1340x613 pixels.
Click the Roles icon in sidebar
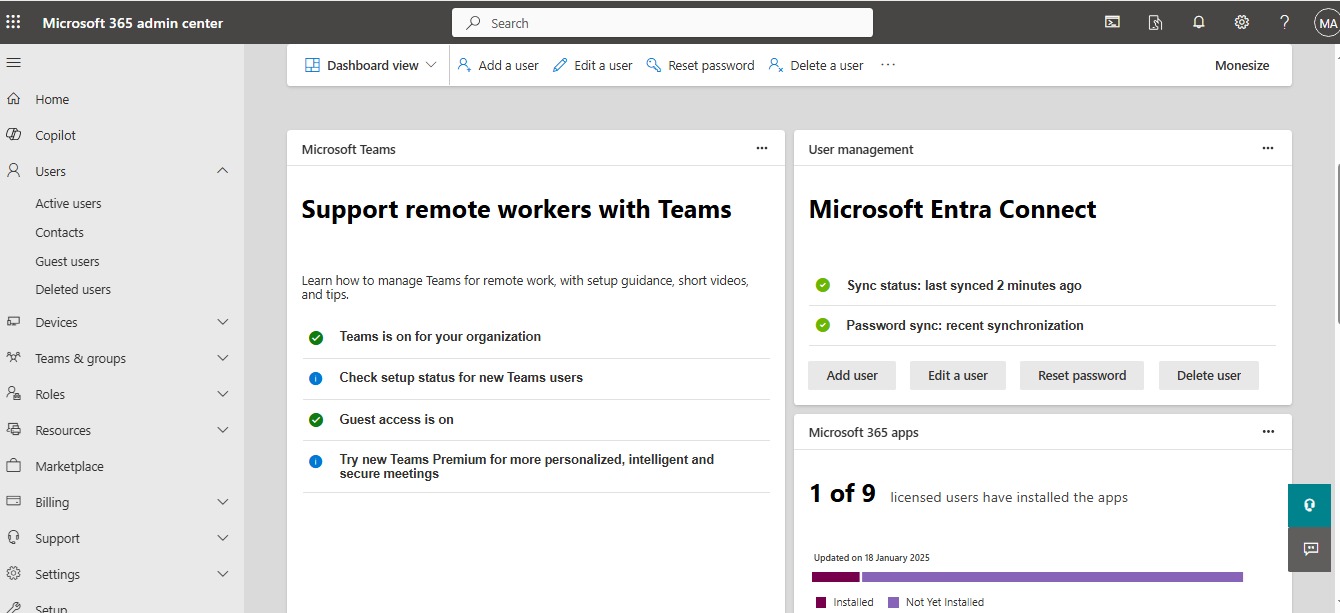[x=14, y=394]
